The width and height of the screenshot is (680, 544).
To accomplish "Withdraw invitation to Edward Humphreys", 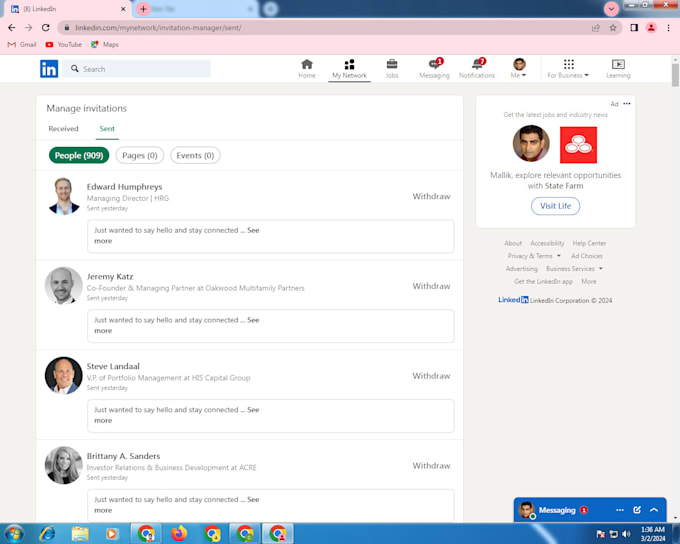I will [x=431, y=197].
